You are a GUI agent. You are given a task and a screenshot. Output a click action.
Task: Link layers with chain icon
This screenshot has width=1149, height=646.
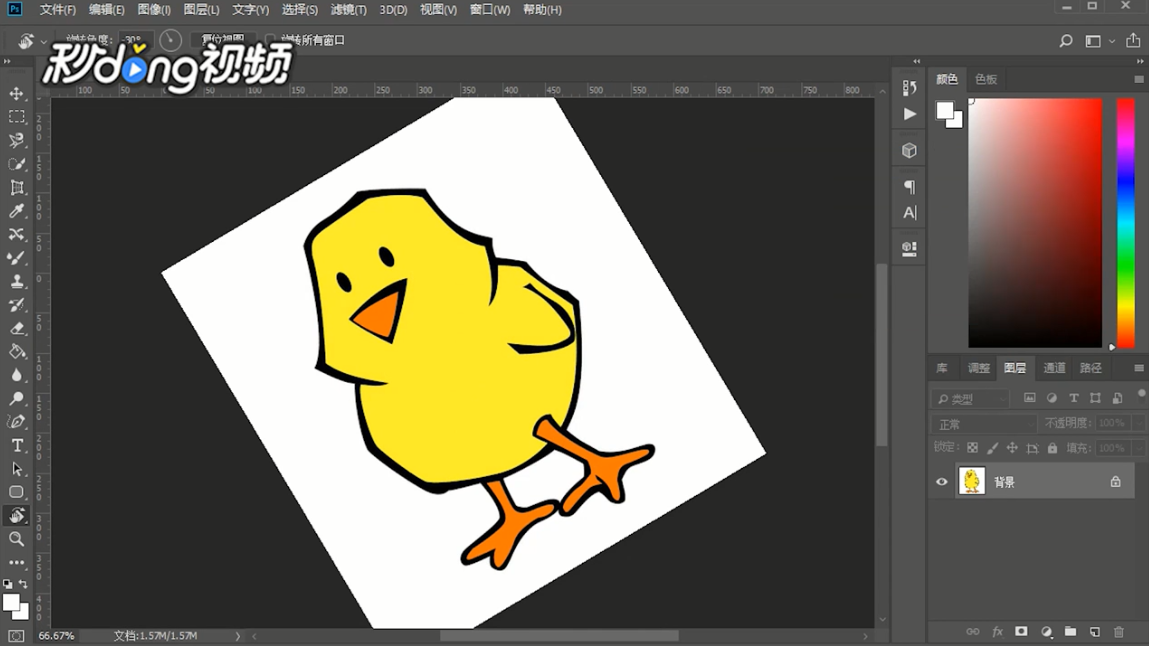pos(972,631)
